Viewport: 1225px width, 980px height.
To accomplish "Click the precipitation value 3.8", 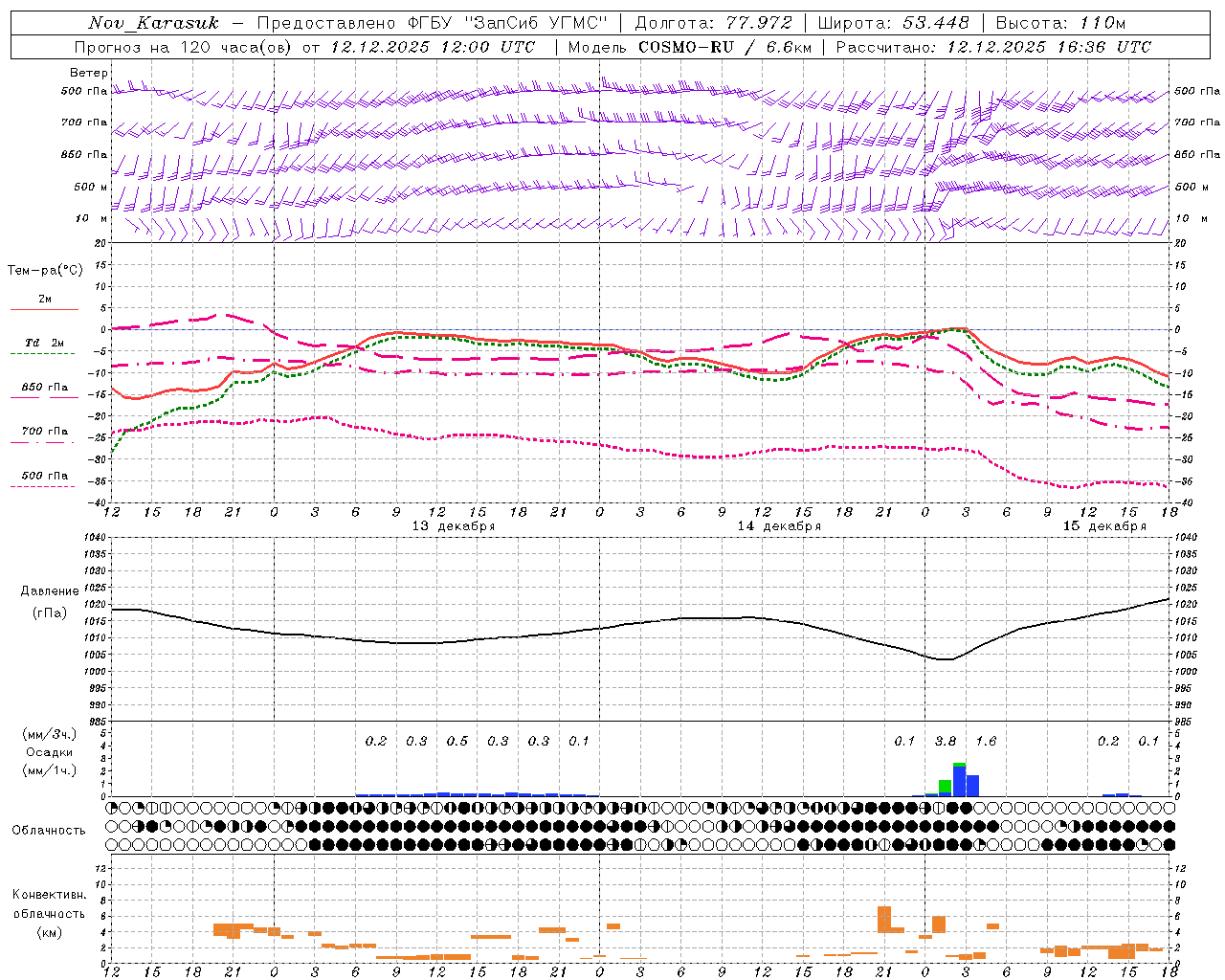I will click(x=946, y=741).
